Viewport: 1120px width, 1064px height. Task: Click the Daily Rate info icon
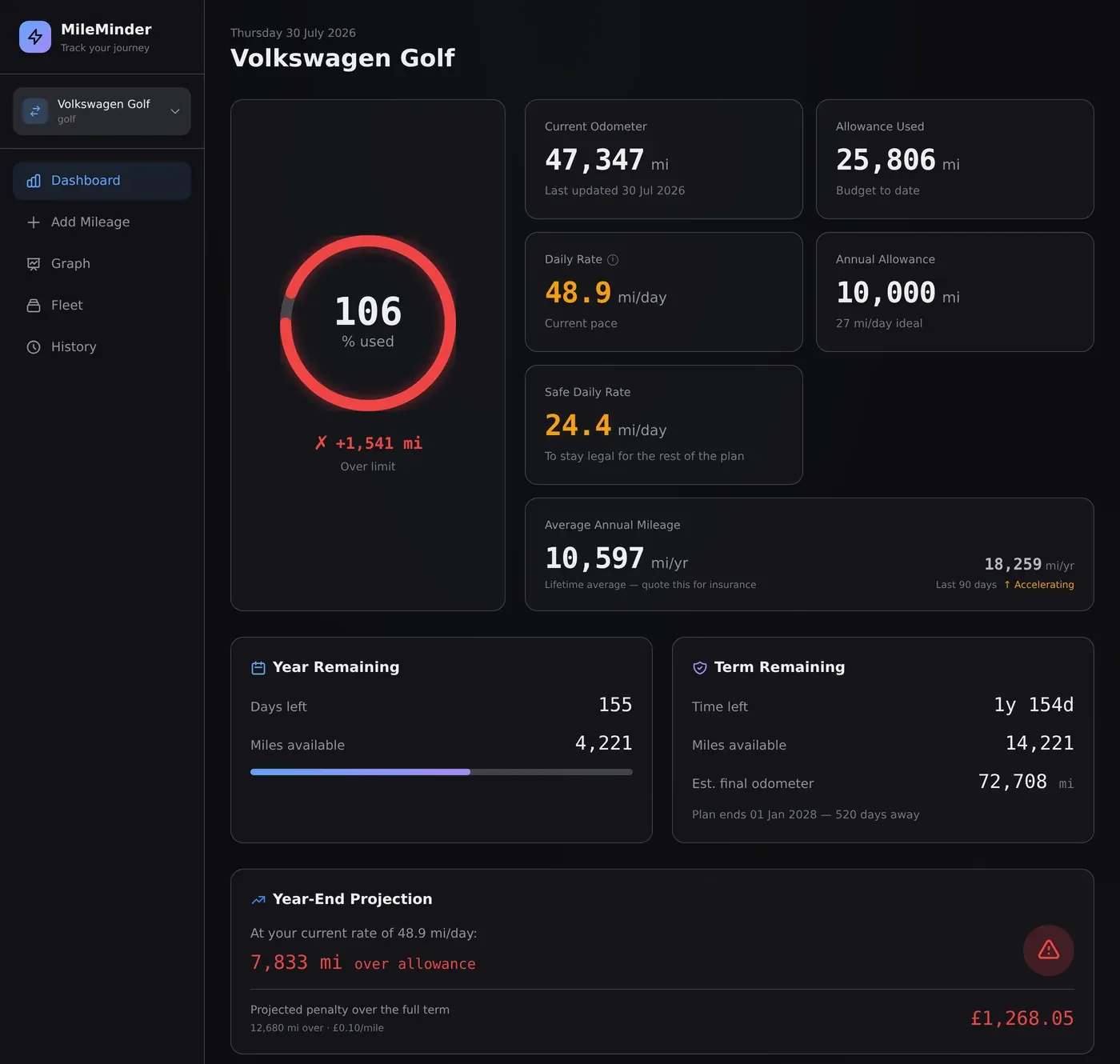tap(613, 260)
